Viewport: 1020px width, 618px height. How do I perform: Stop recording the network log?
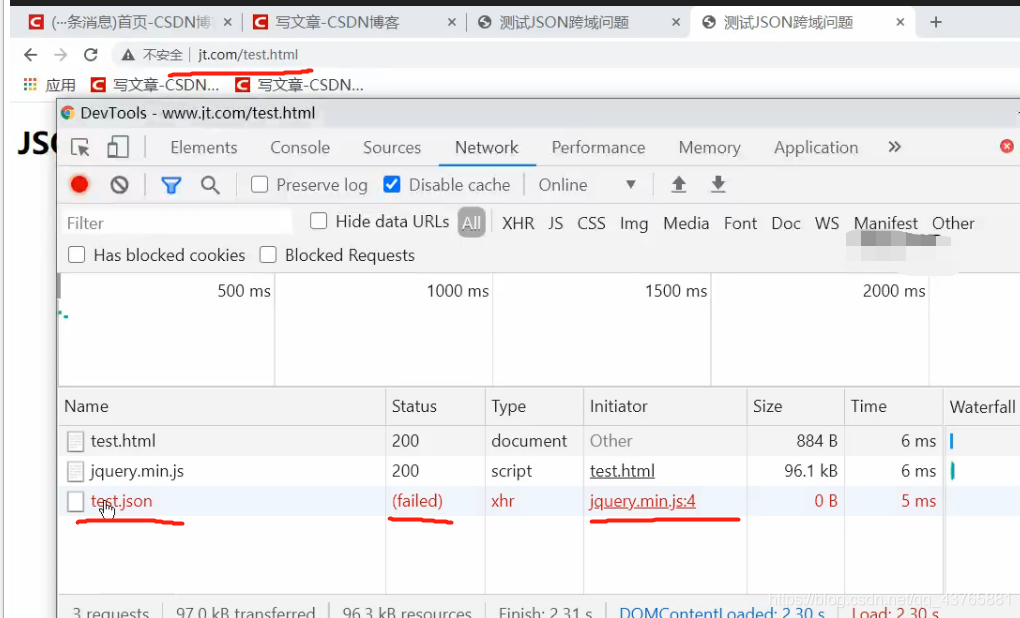pos(79,185)
